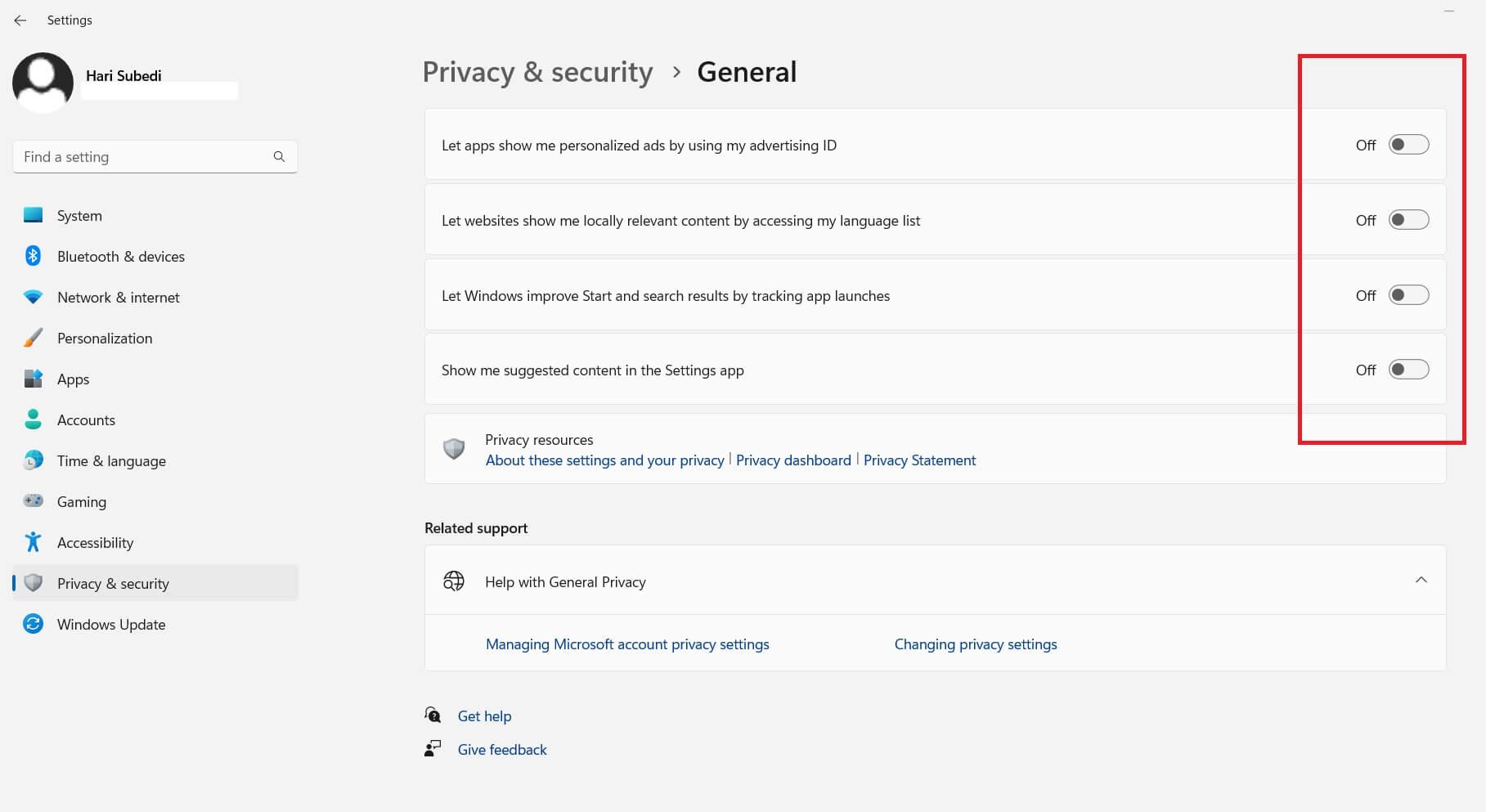
Task: Click the Give feedback link
Action: coord(502,749)
